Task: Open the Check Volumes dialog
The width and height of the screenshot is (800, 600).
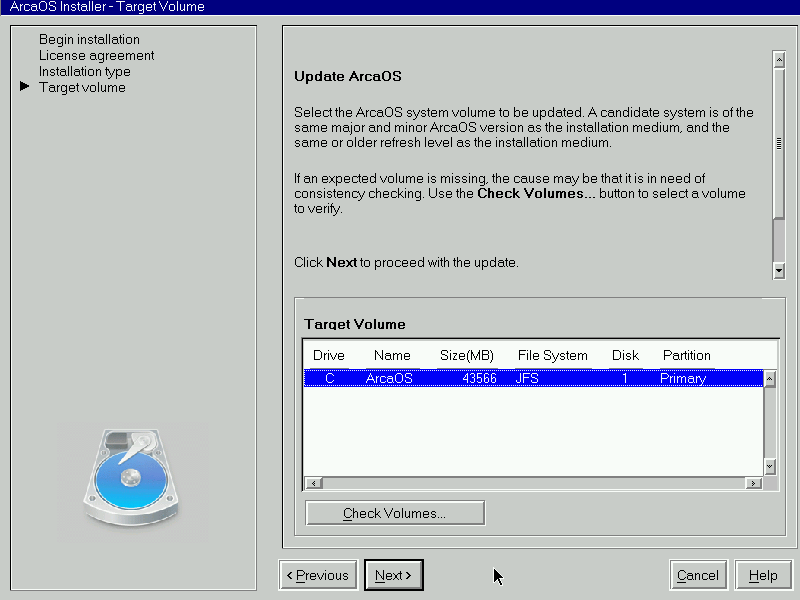Action: (x=395, y=513)
